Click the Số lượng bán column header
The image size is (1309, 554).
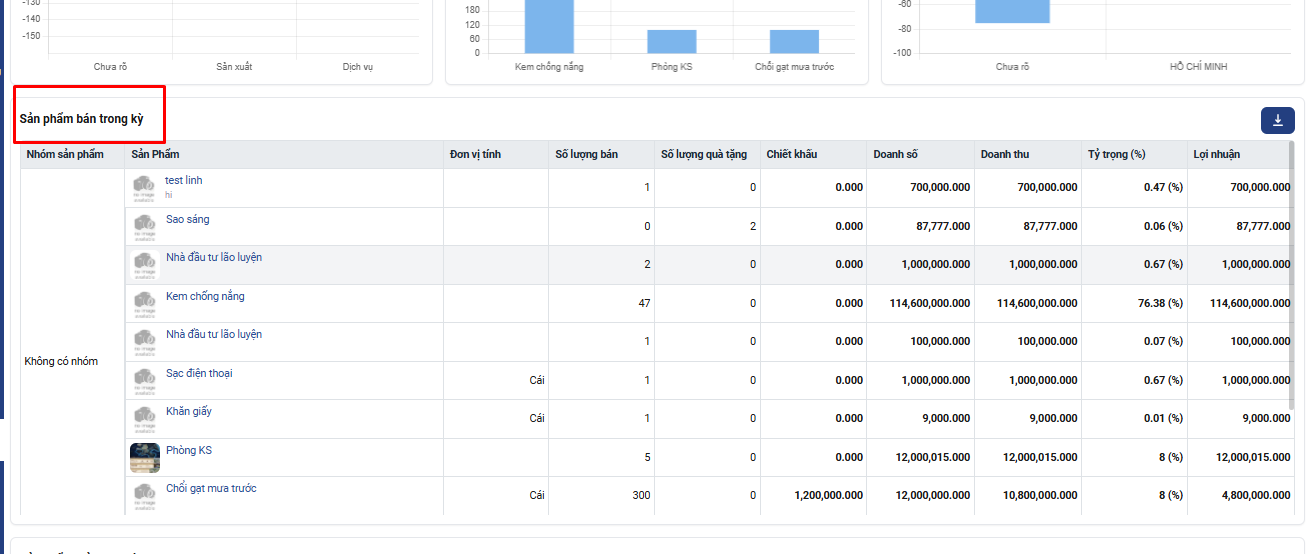(x=586, y=154)
